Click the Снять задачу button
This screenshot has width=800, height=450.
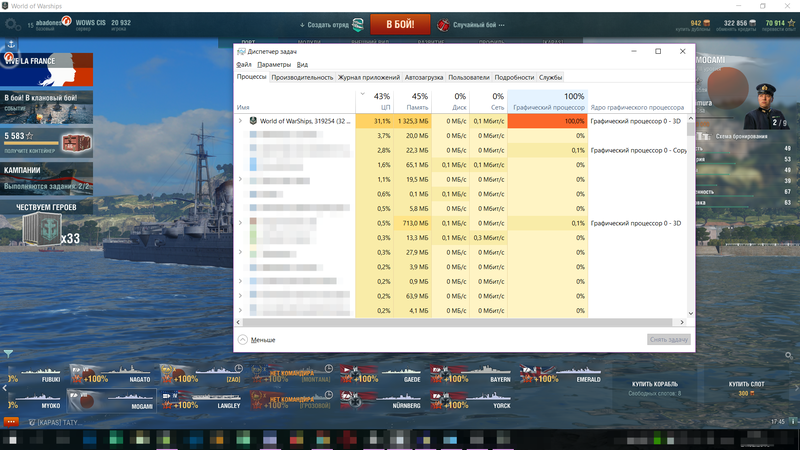click(x=669, y=339)
